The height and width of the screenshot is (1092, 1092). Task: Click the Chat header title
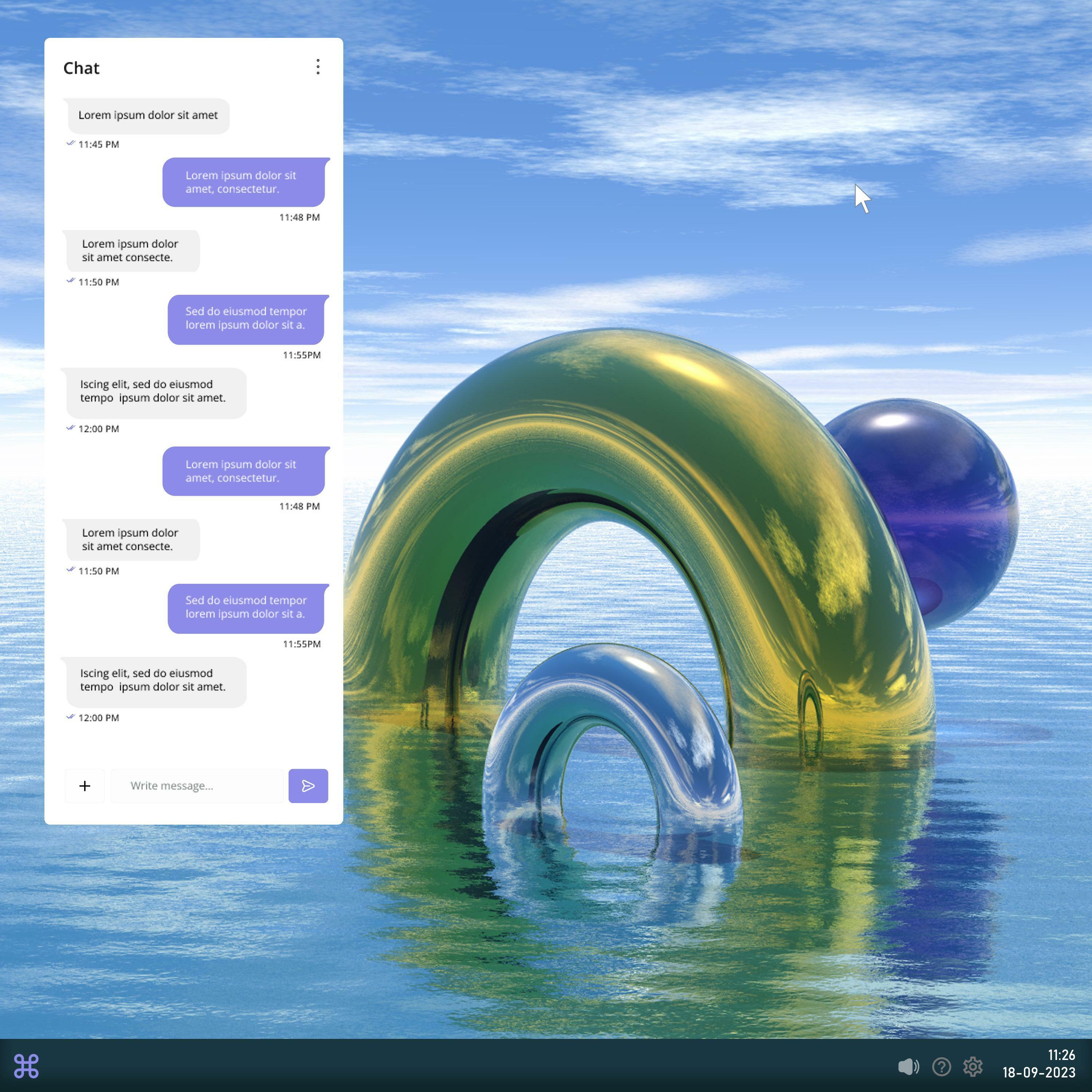click(x=82, y=68)
